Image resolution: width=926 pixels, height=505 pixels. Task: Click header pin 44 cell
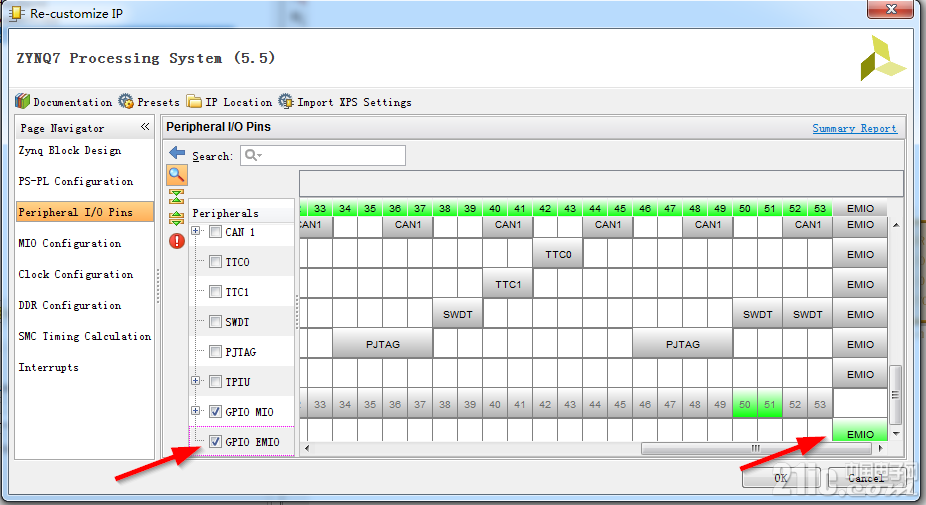[595, 208]
